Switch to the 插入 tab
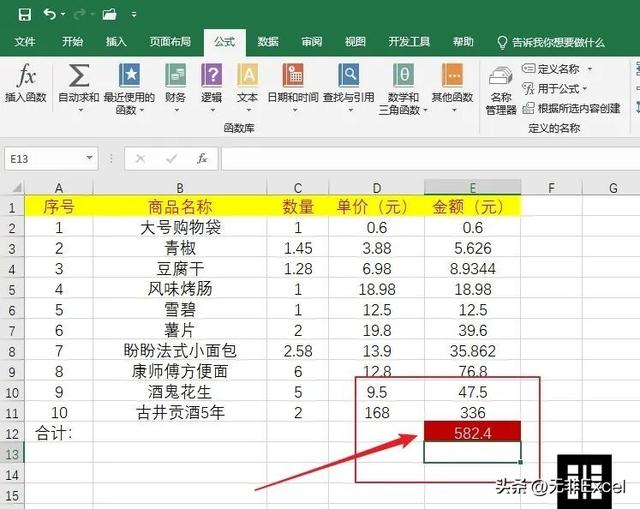This screenshot has height=509, width=640. [x=116, y=42]
